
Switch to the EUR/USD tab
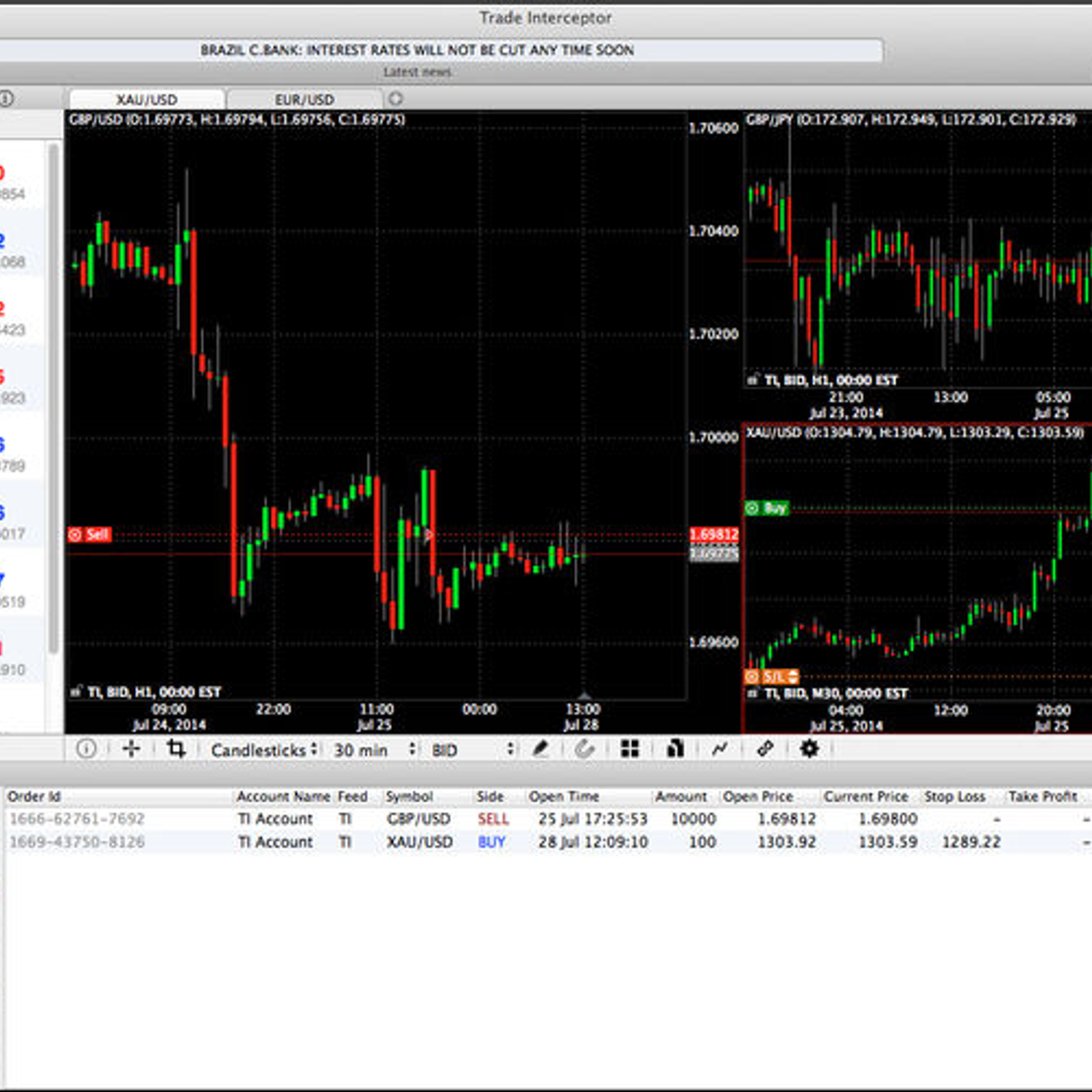coord(304,100)
